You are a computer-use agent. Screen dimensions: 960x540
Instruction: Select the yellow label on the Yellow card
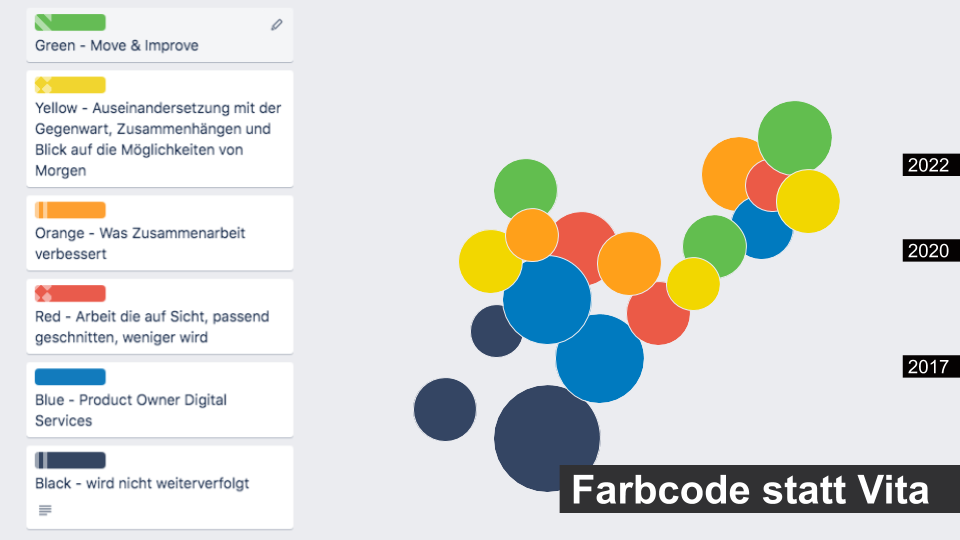tap(70, 85)
